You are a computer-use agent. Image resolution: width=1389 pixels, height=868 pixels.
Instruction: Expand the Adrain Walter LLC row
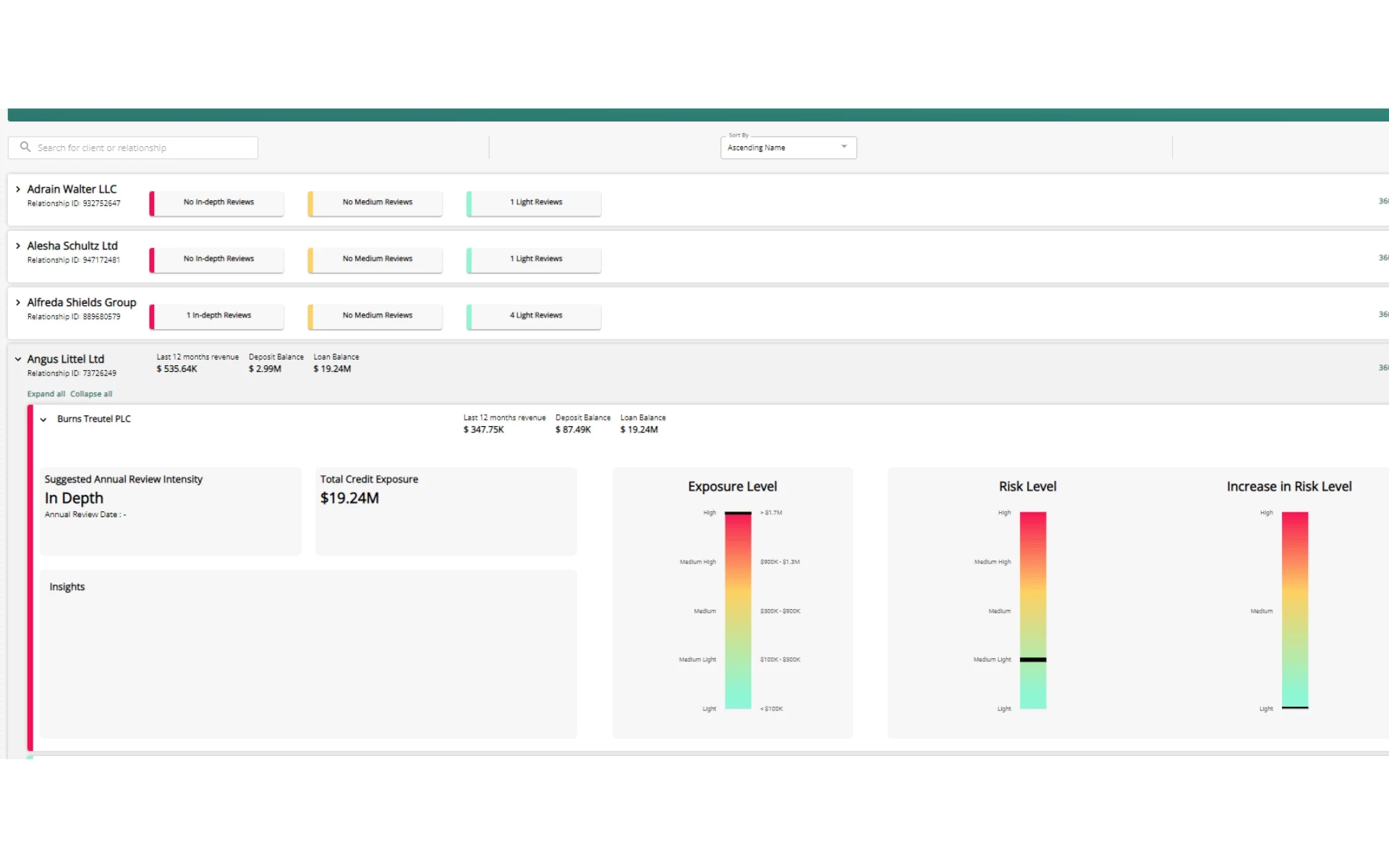point(18,190)
